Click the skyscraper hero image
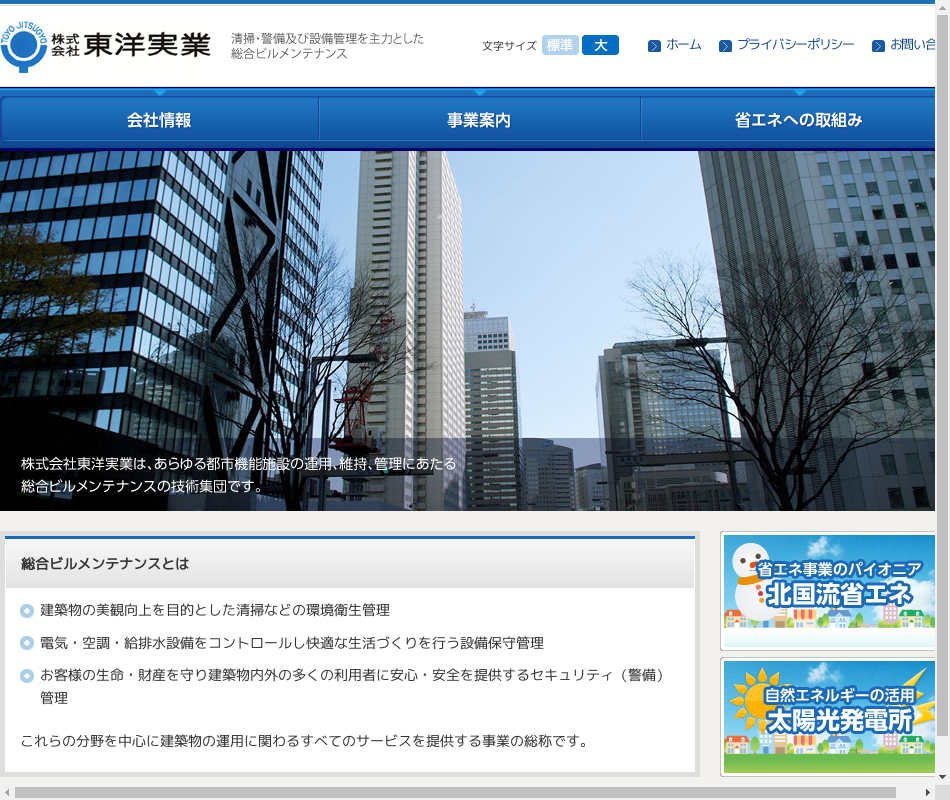 point(468,331)
